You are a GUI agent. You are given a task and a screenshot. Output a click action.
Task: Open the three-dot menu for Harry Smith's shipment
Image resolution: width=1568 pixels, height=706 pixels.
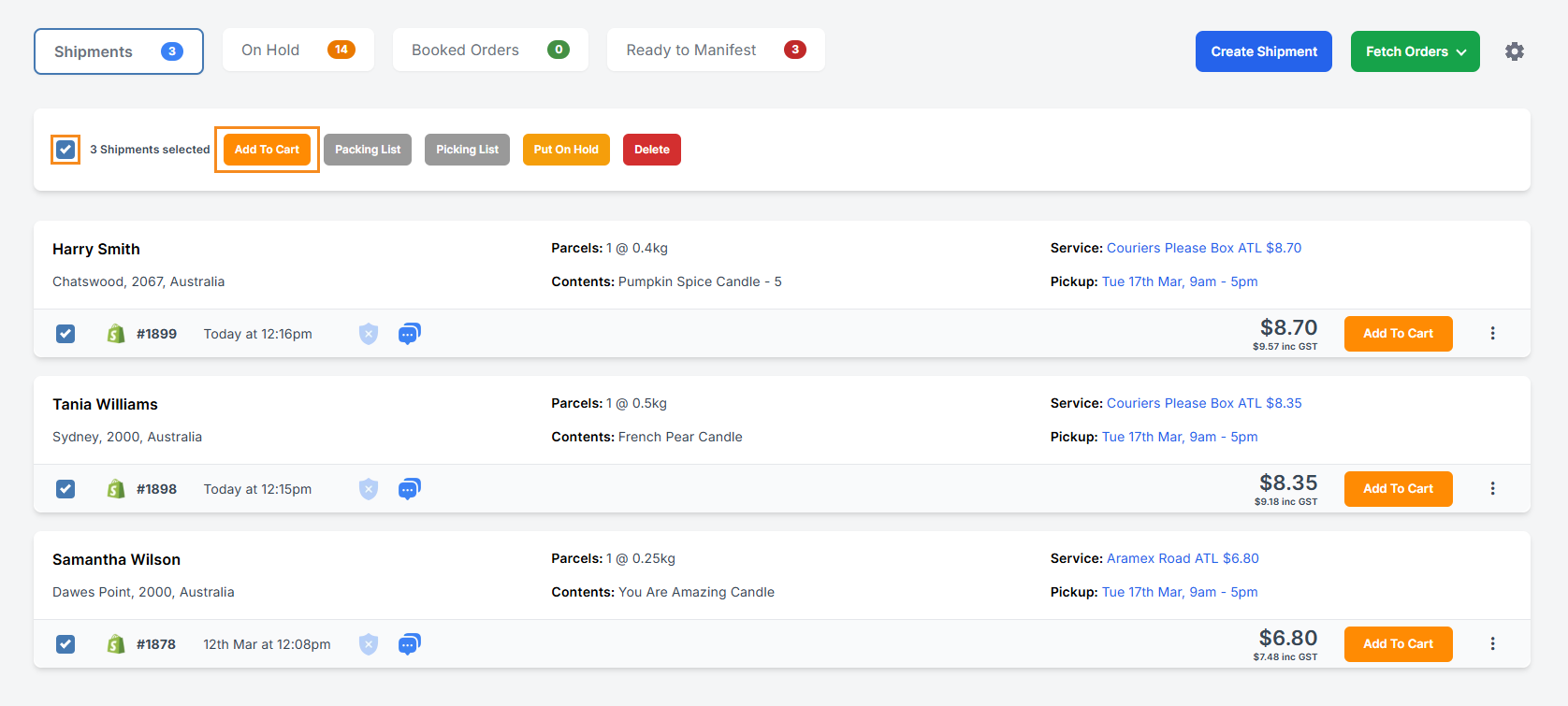point(1492,334)
